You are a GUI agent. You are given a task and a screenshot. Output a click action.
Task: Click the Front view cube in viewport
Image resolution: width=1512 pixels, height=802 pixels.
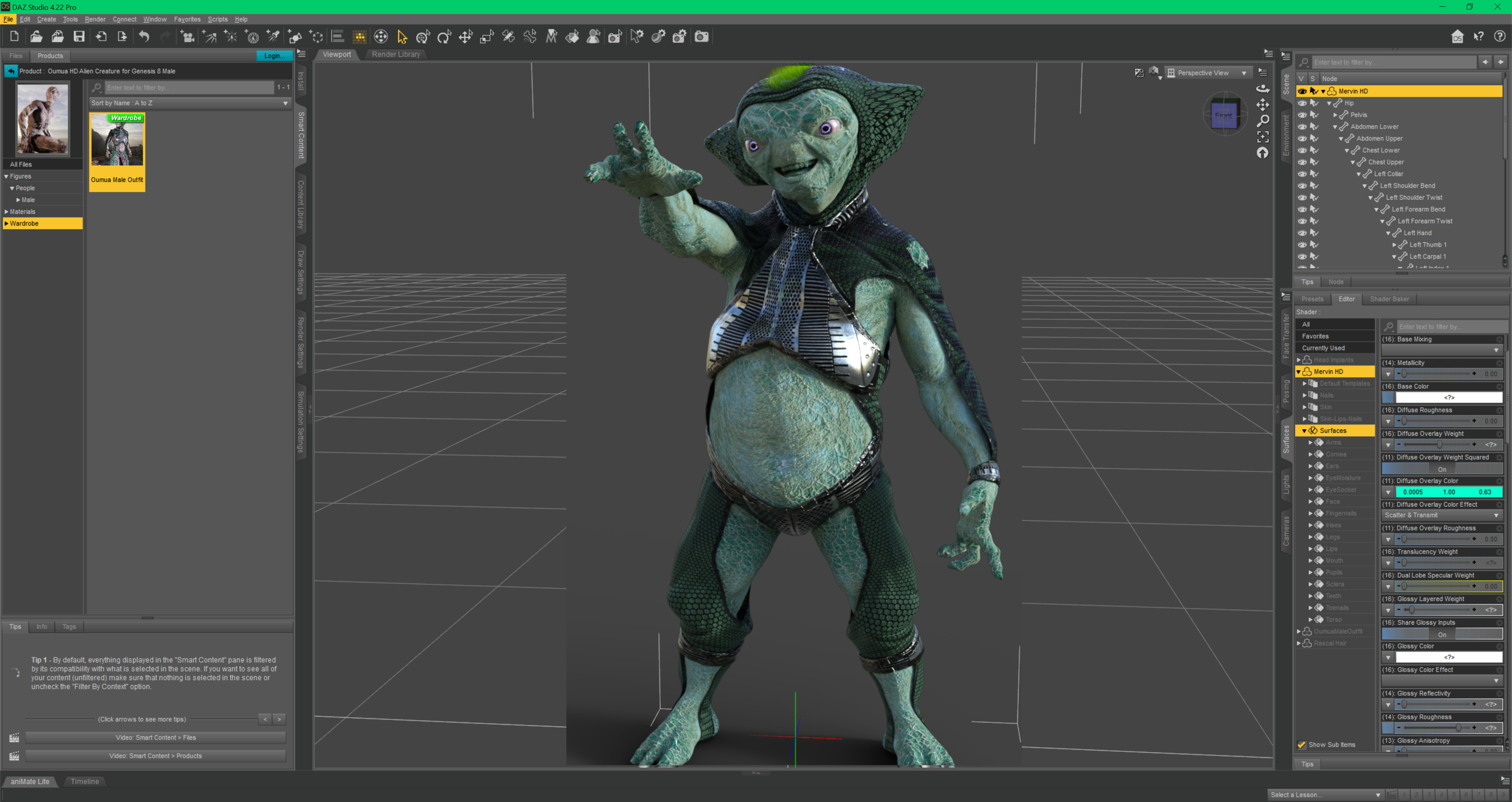point(1225,115)
